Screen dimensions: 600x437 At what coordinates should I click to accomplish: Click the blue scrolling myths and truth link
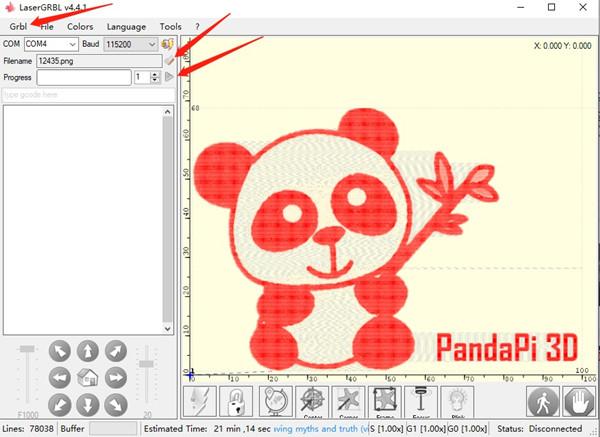[x=320, y=429]
